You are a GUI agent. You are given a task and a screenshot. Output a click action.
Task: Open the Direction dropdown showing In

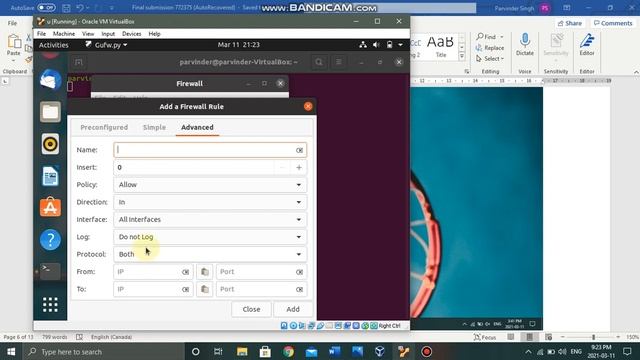[x=210, y=202]
